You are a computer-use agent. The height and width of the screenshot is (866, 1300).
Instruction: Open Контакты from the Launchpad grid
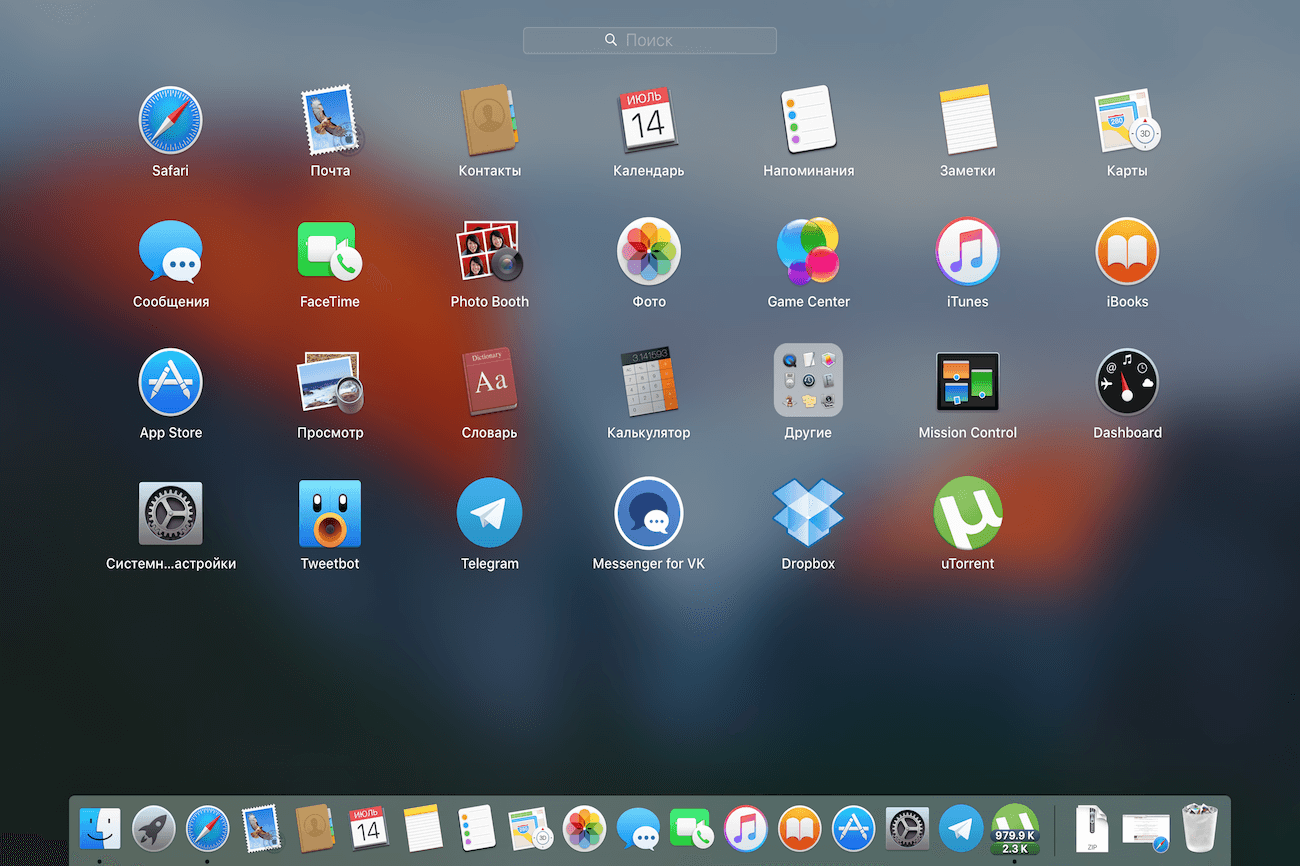point(490,119)
